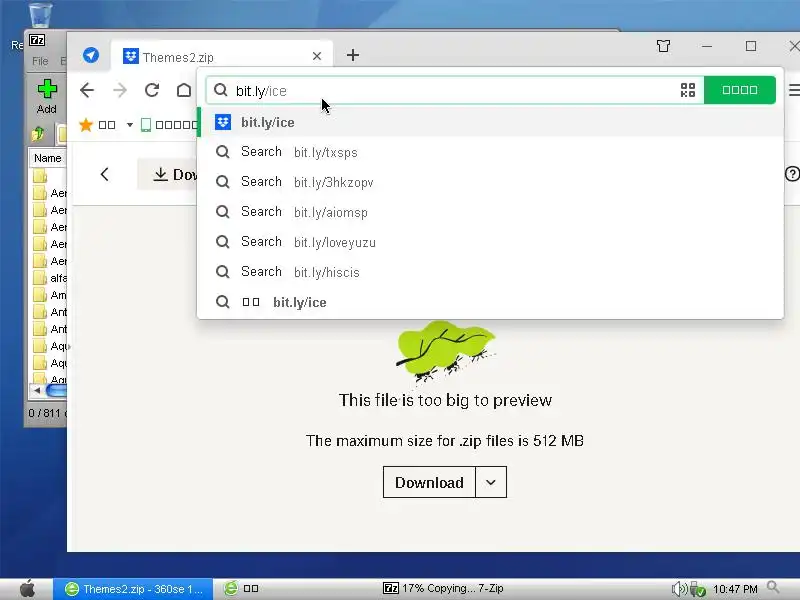
Task: Open the File menu in 7-Zip
Action: pos(40,61)
